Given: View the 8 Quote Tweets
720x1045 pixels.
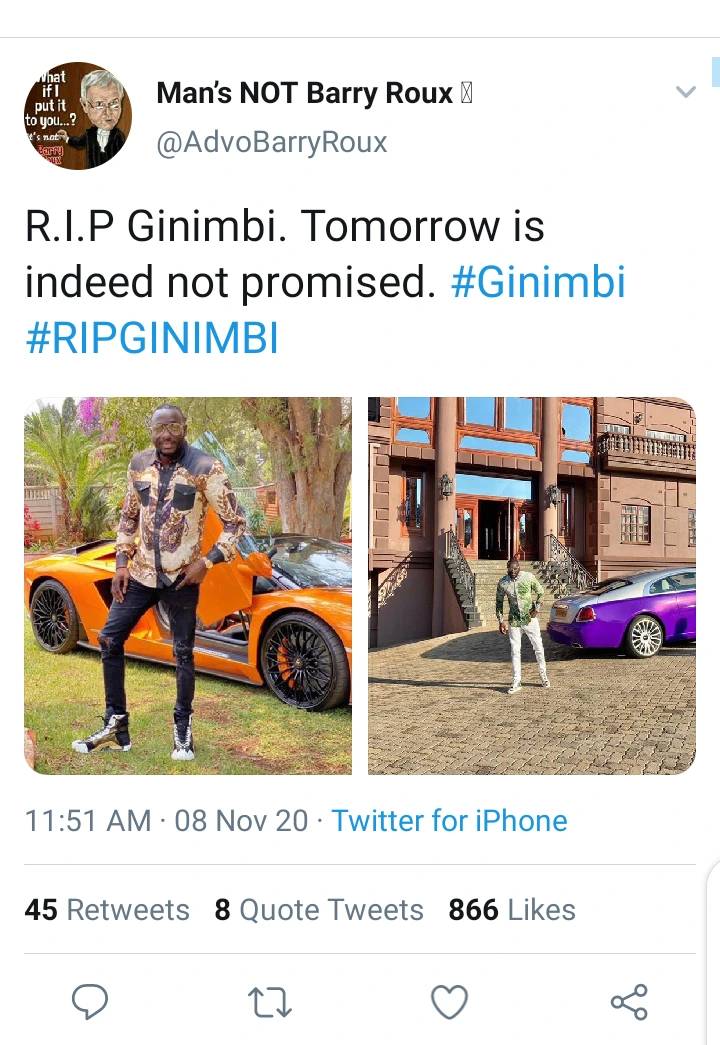Looking at the screenshot, I should pyautogui.click(x=319, y=910).
